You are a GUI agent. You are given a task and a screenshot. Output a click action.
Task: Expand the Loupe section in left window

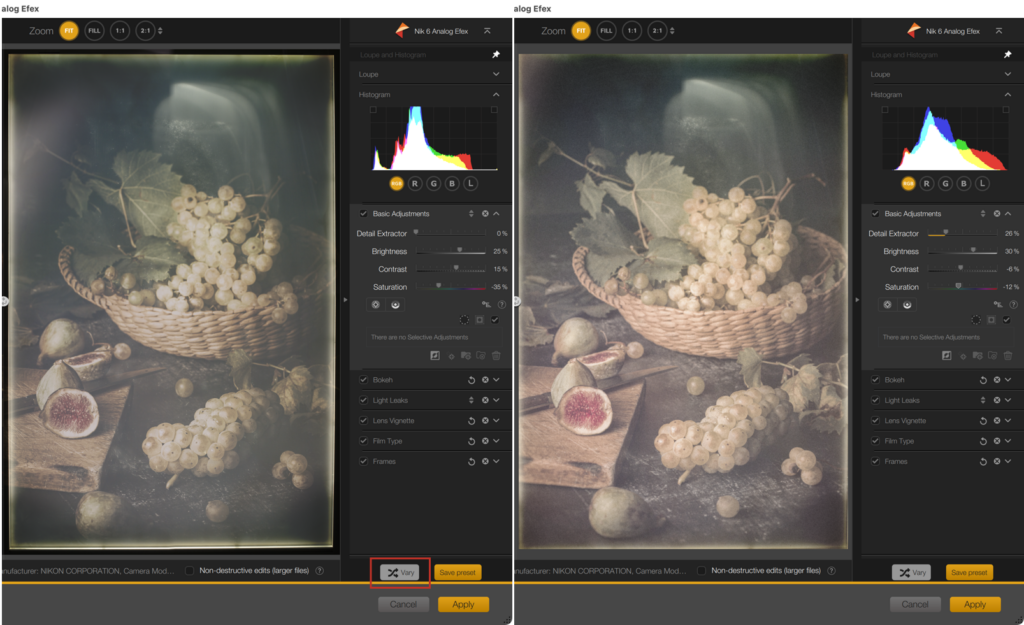coord(496,74)
